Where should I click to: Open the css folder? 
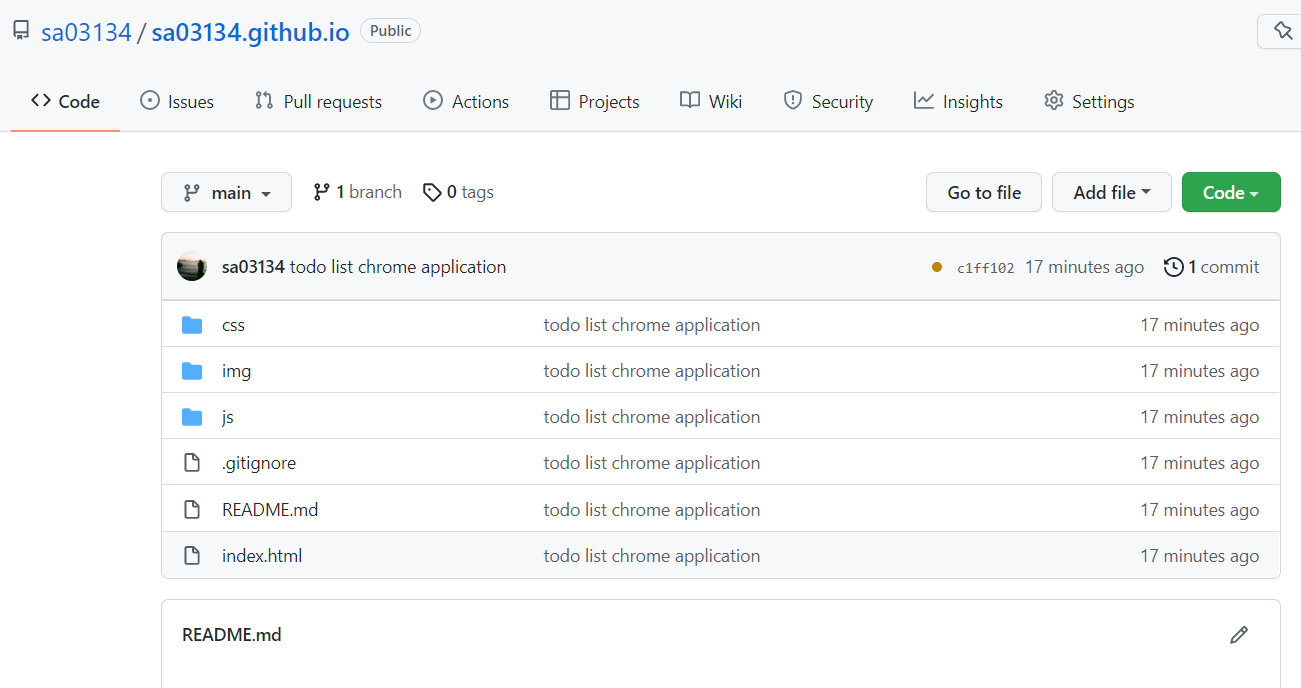[x=233, y=325]
